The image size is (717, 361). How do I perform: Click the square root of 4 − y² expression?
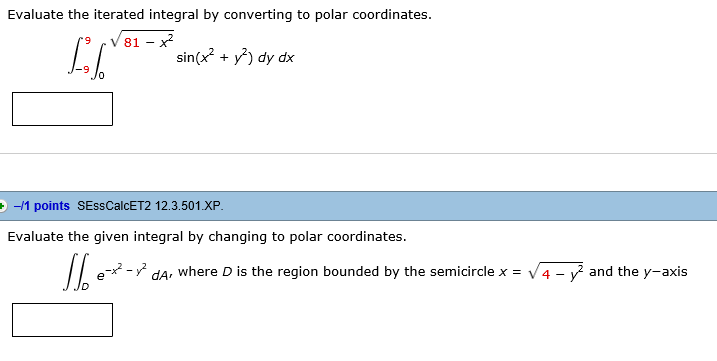[x=556, y=271]
